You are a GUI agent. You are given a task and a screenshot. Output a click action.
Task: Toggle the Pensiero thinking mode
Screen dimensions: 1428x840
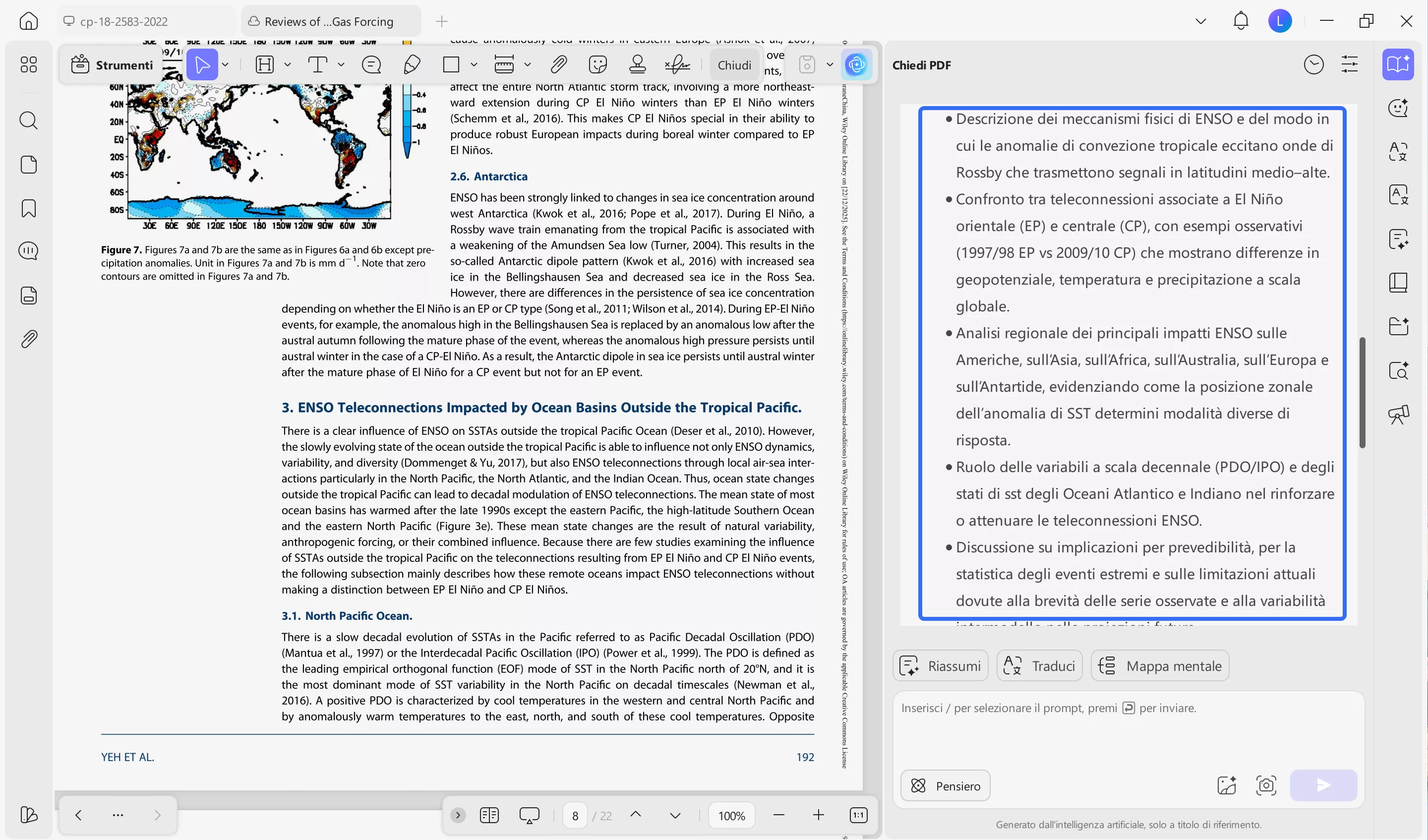(x=945, y=785)
